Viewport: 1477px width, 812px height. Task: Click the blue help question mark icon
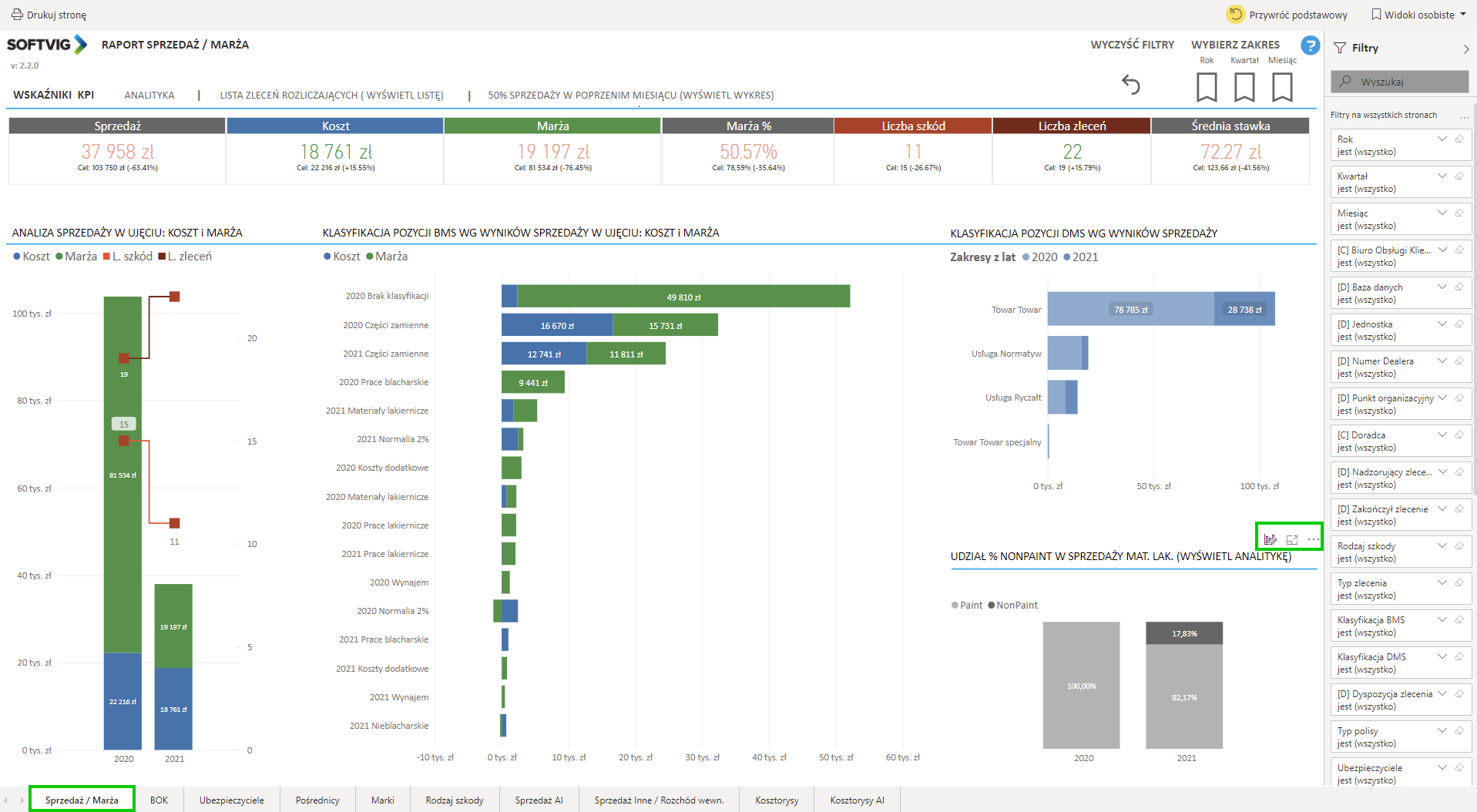pos(1310,45)
